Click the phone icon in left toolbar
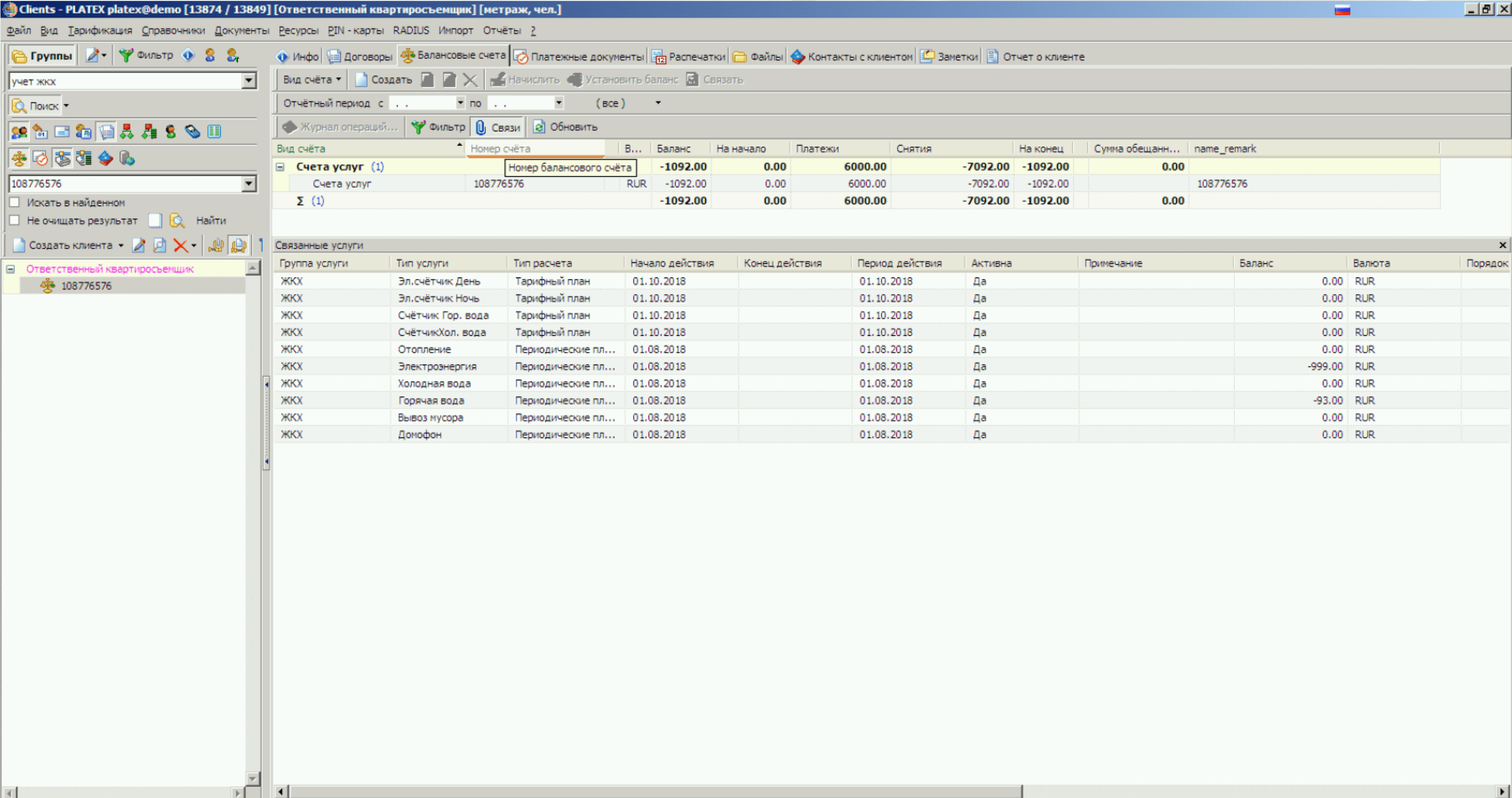The width and height of the screenshot is (1512, 798). (193, 132)
